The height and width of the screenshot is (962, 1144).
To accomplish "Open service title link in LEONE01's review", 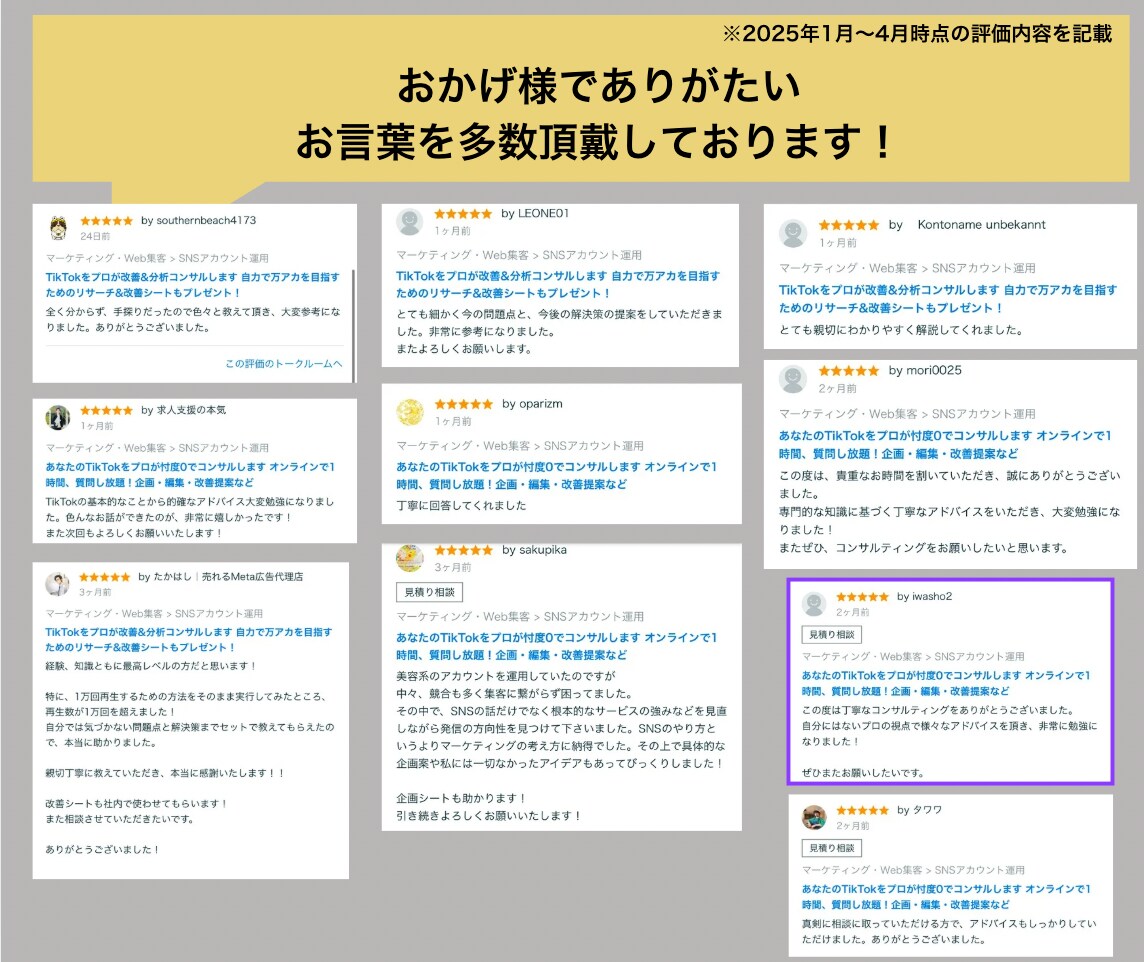I will coord(558,284).
